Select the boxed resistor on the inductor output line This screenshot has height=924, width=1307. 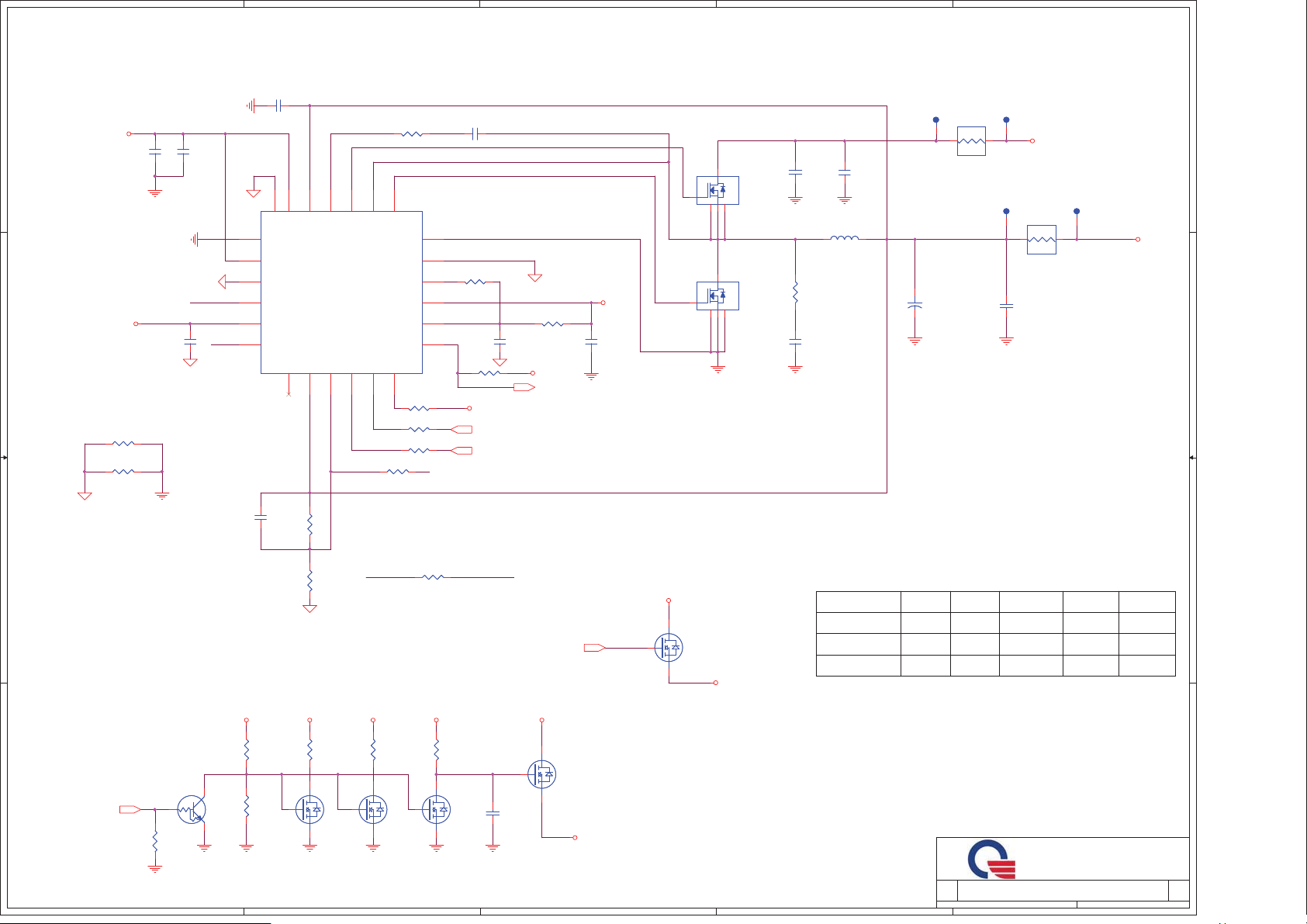coord(1041,240)
